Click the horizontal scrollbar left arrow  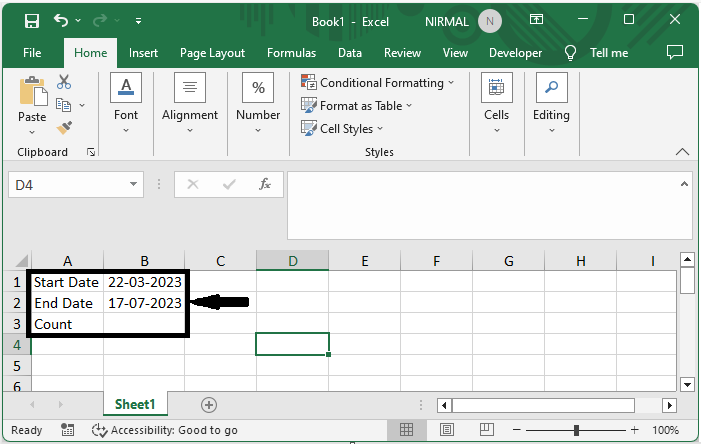[444, 406]
